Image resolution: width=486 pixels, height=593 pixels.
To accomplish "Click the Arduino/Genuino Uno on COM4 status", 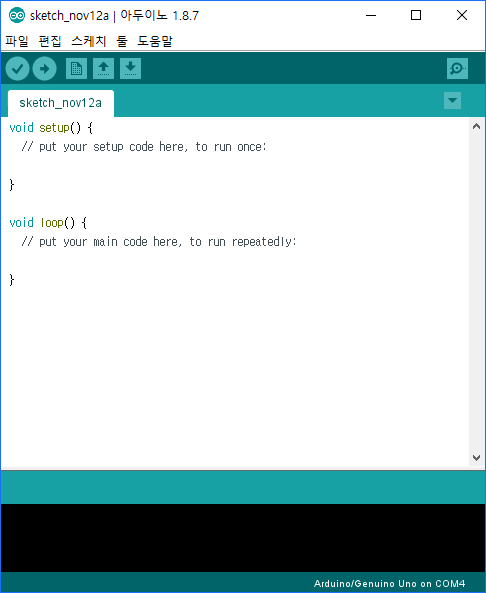I will coord(389,584).
